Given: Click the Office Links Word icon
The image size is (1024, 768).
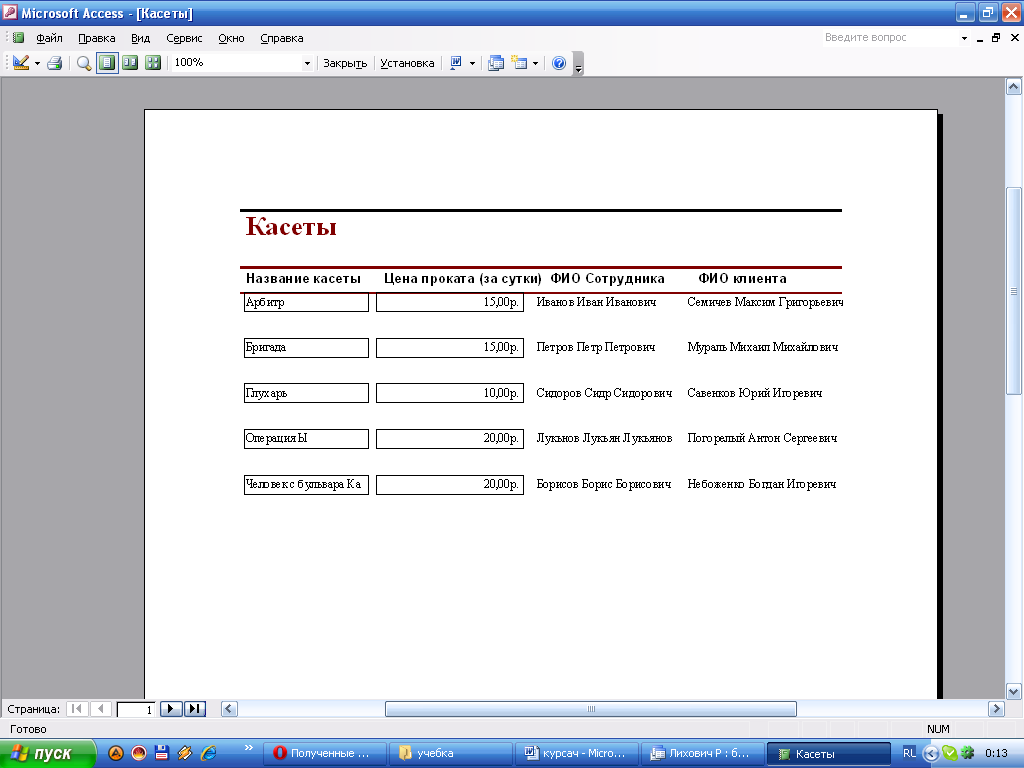Looking at the screenshot, I should (456, 63).
